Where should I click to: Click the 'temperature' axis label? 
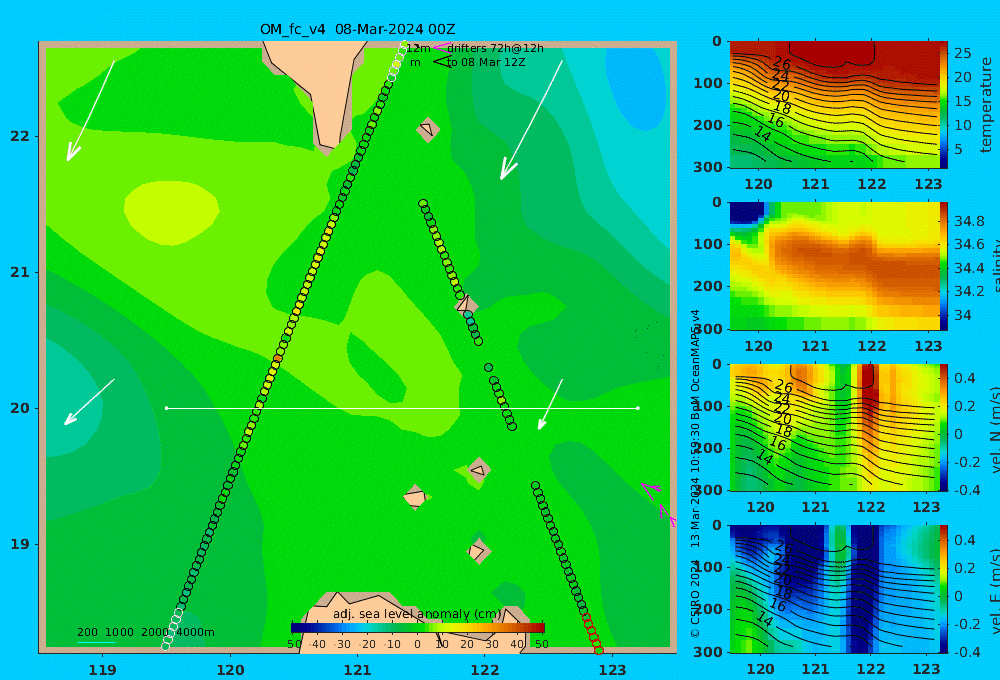coord(987,105)
